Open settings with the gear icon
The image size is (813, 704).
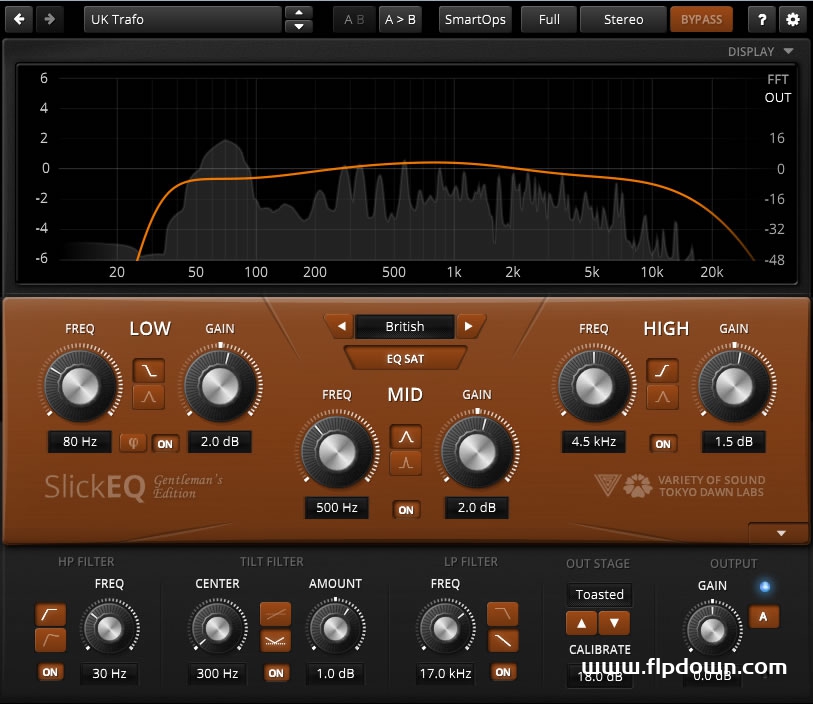click(x=792, y=19)
